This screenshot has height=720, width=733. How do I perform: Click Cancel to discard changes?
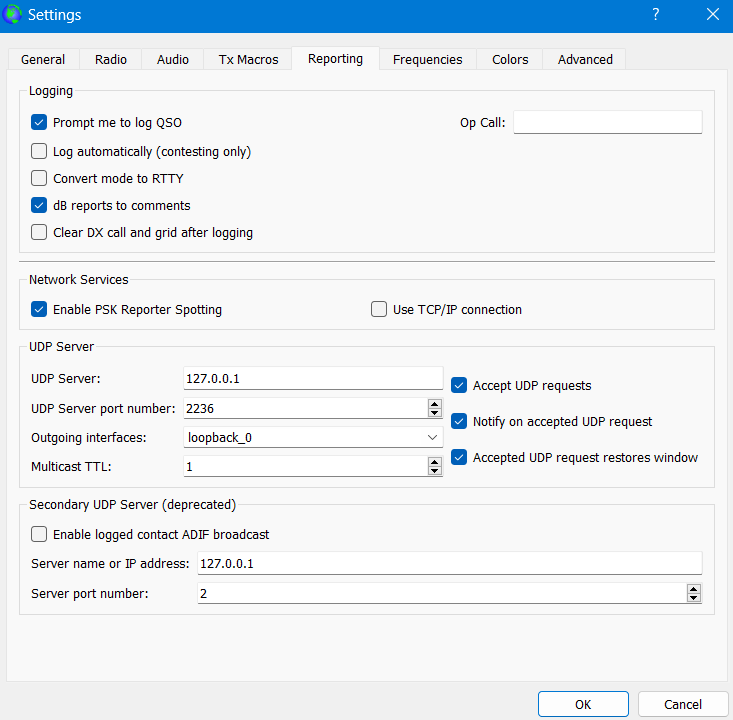click(683, 704)
